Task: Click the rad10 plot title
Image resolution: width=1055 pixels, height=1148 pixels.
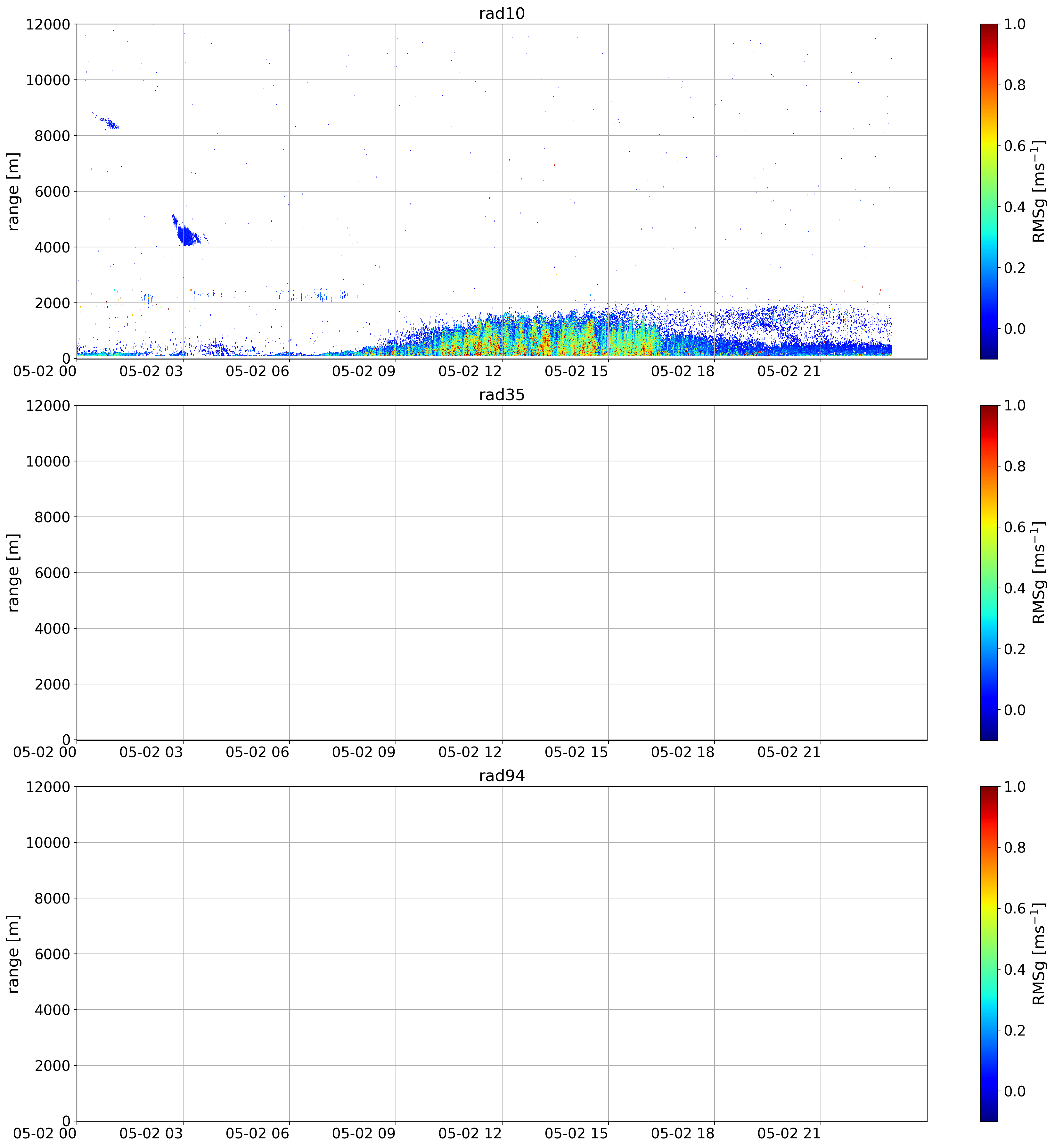Action: 501,13
